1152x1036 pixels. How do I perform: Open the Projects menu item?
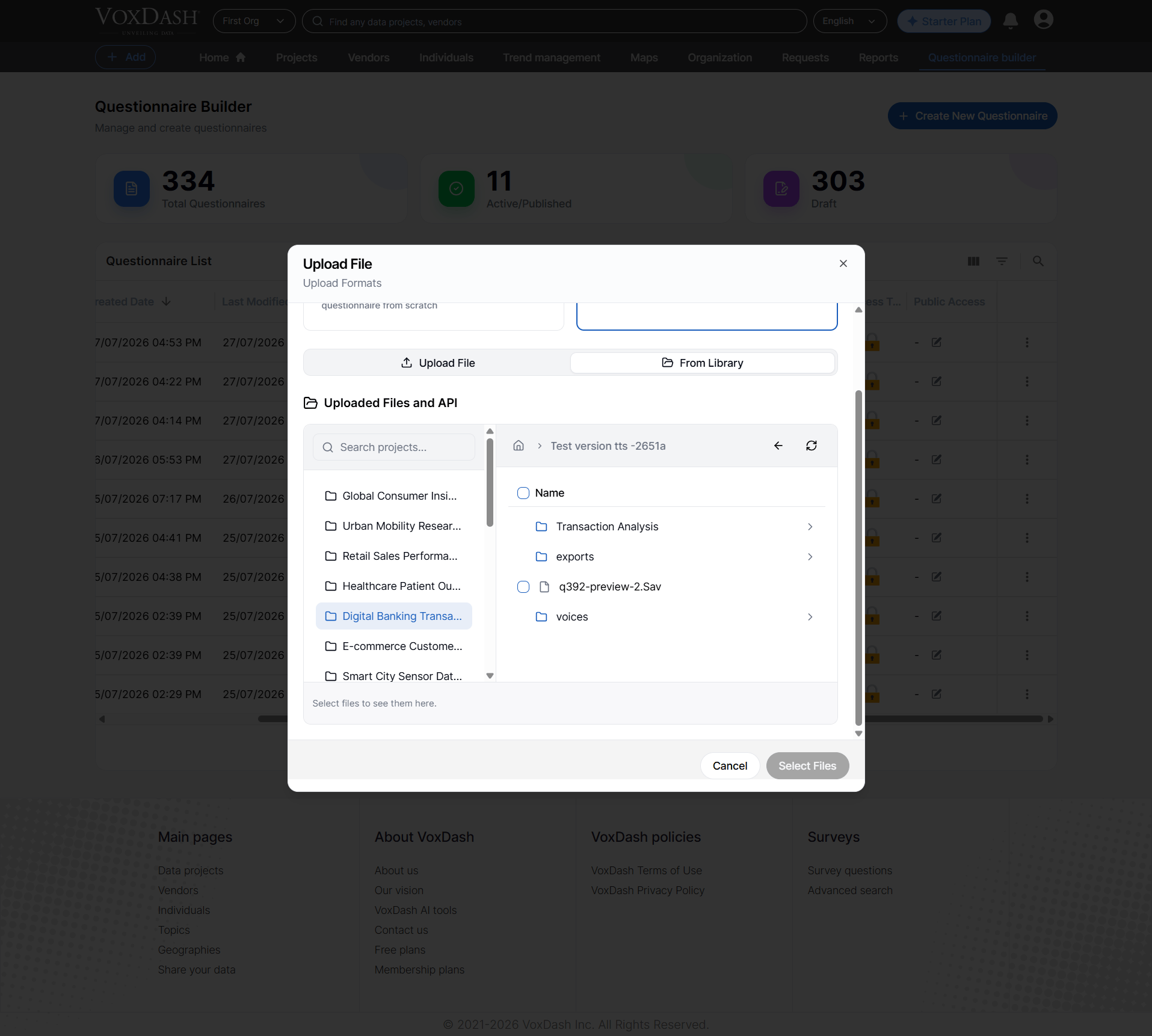[x=297, y=58]
